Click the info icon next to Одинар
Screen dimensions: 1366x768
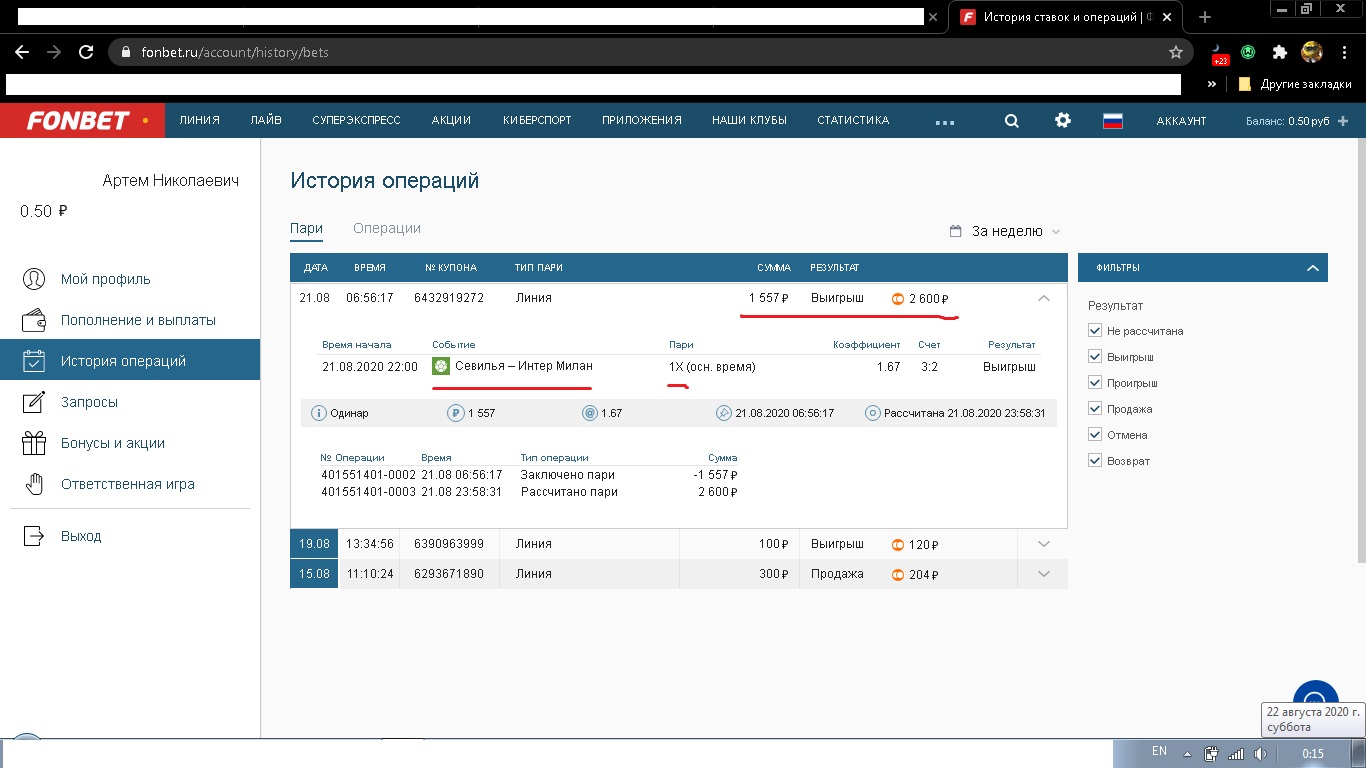320,413
